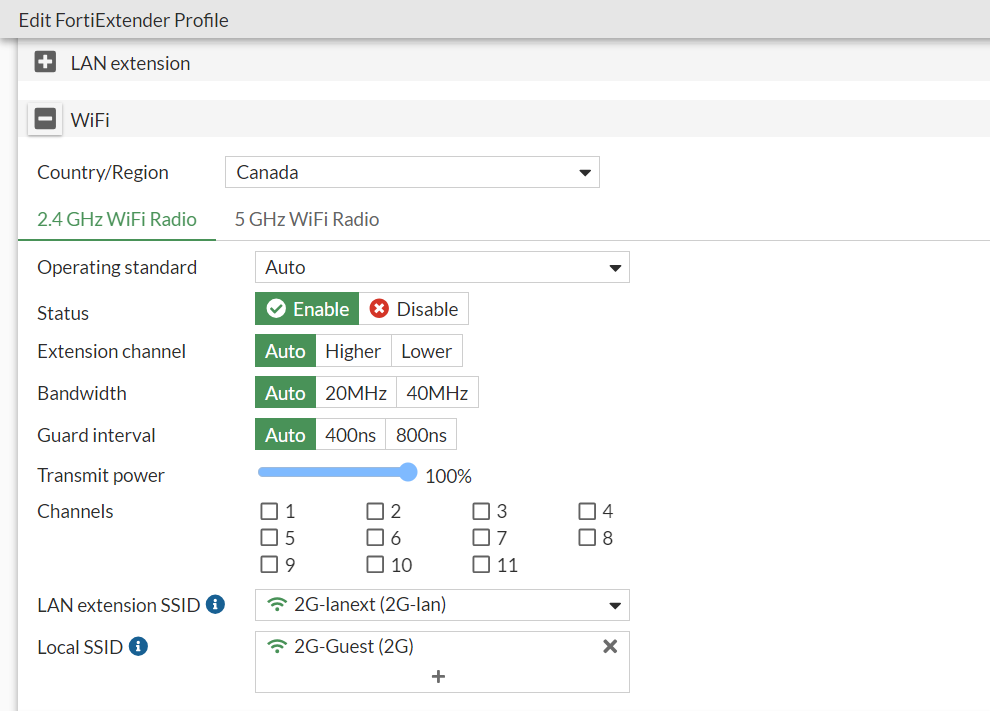Set extension channel to Higher

tap(353, 351)
